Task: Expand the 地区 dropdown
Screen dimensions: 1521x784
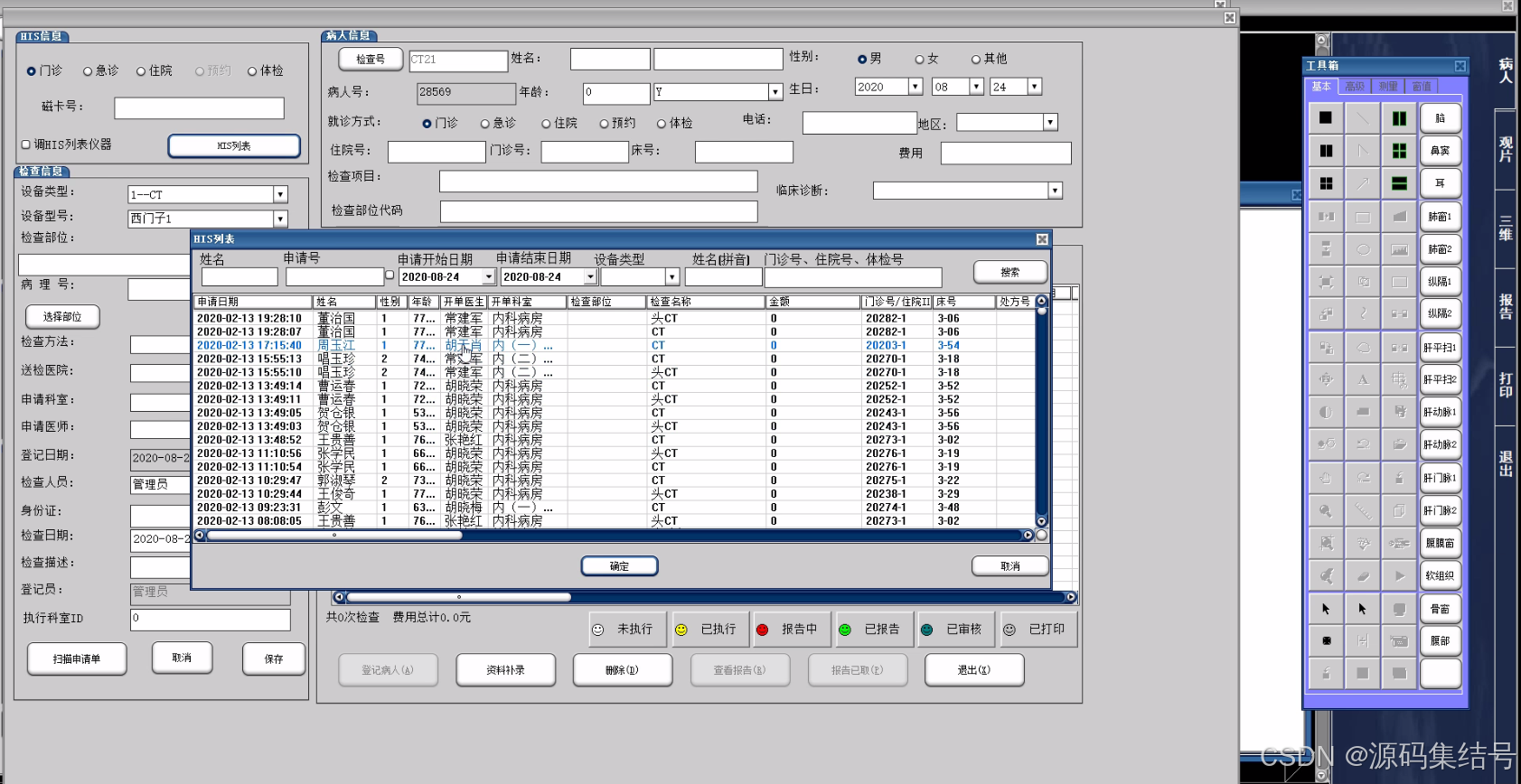Action: coord(1050,122)
